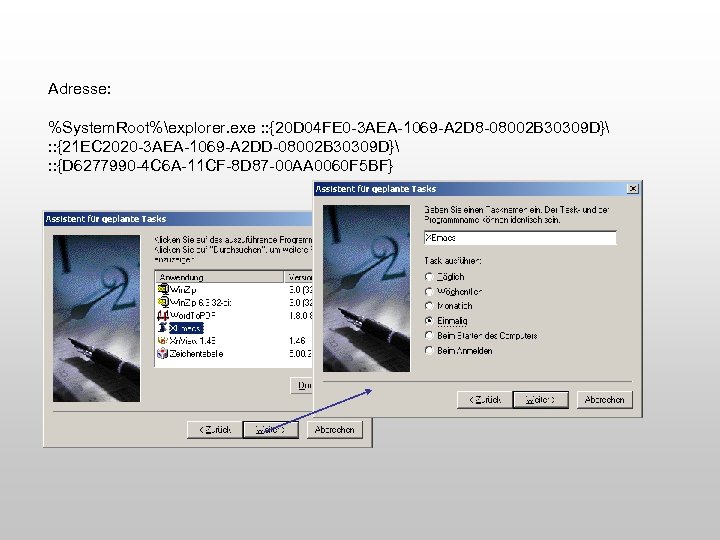The image size is (720, 540).
Task: Click Weiter in the front wizard dialog
Action: tap(540, 399)
